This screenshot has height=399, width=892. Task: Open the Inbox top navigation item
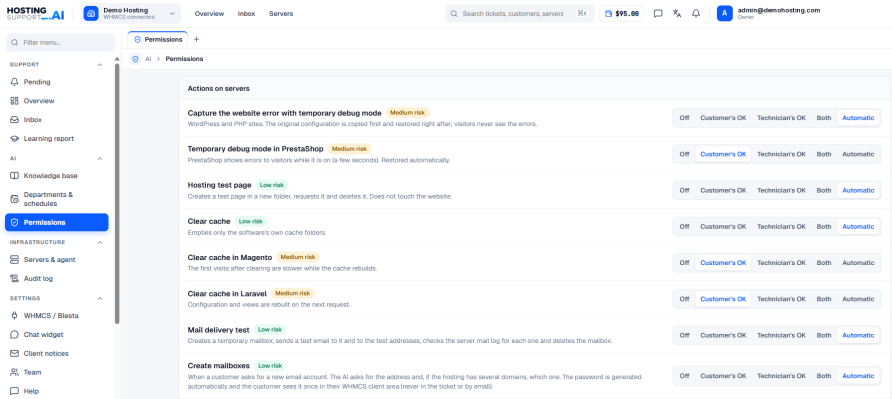[246, 14]
